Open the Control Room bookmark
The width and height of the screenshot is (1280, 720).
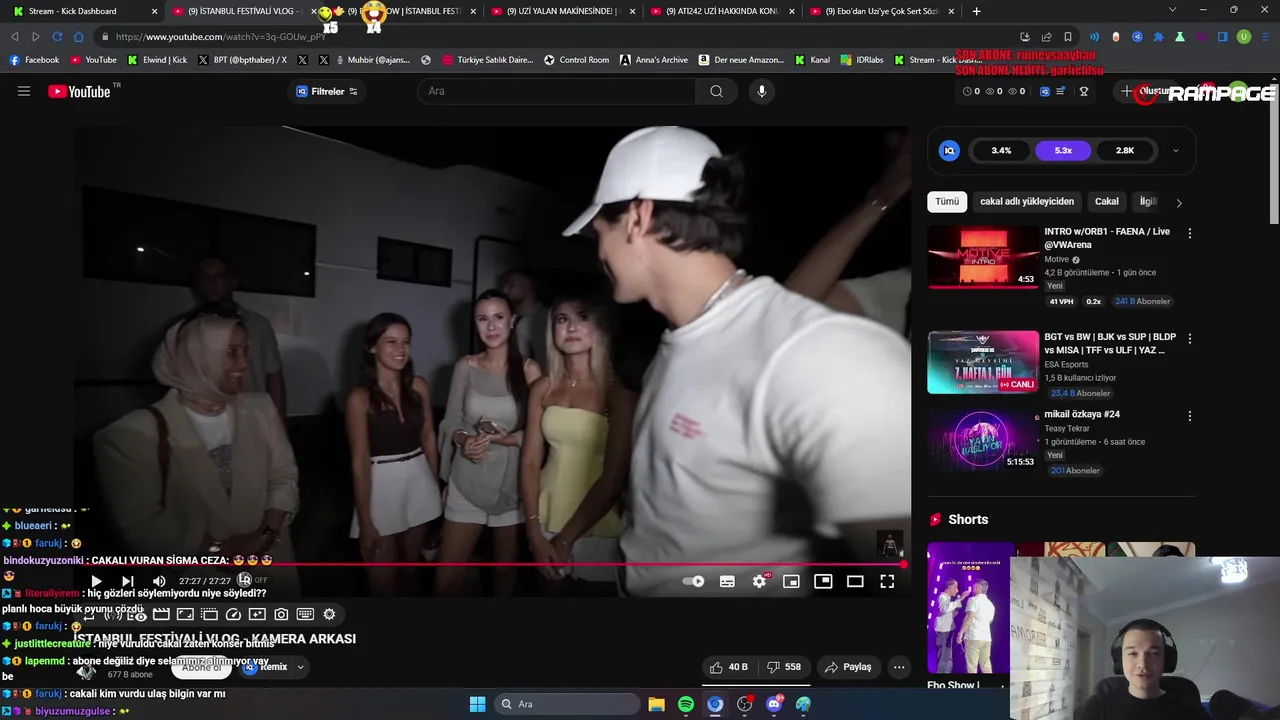(576, 60)
